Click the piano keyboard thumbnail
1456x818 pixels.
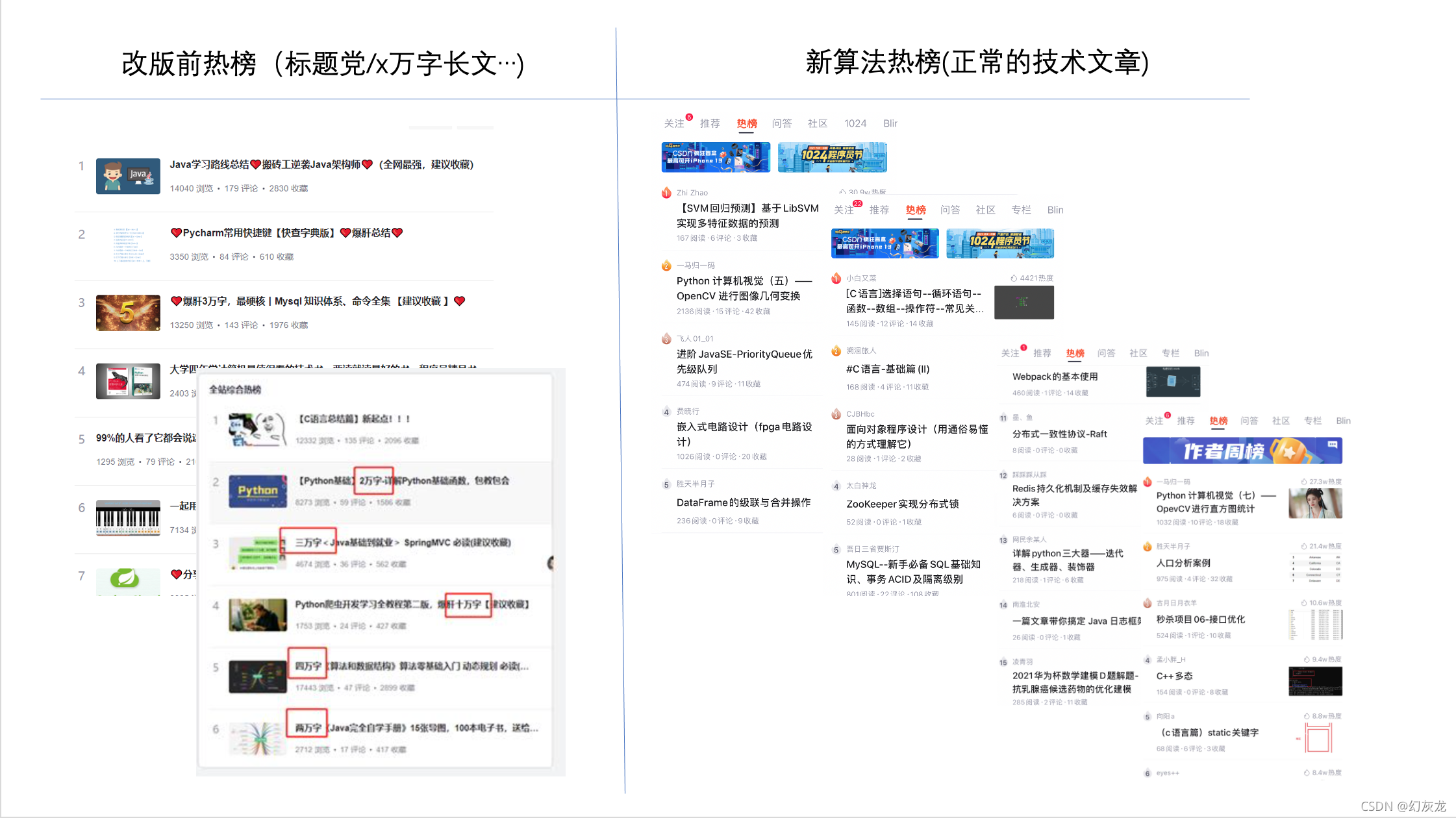point(128,517)
